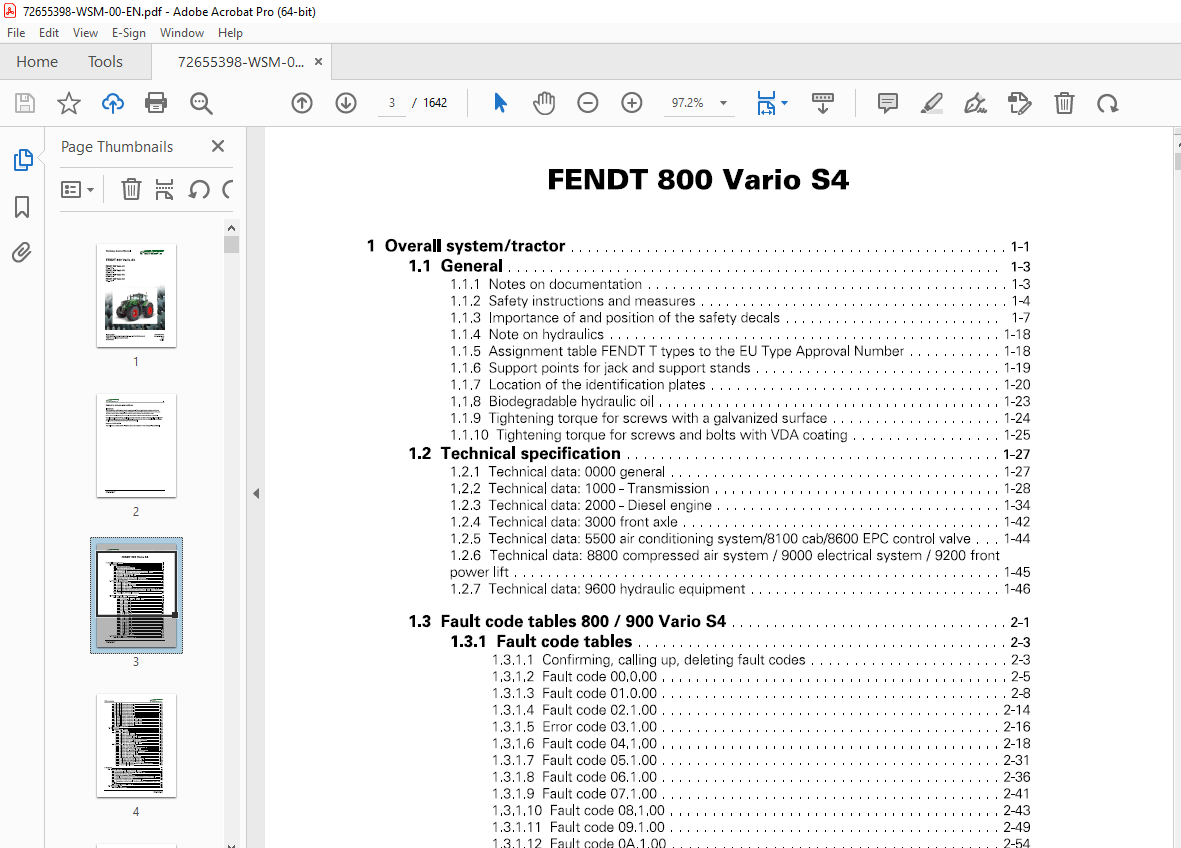Open the thumbnail print pages icon
Viewport: 1181px width, 848px height.
coord(164,190)
